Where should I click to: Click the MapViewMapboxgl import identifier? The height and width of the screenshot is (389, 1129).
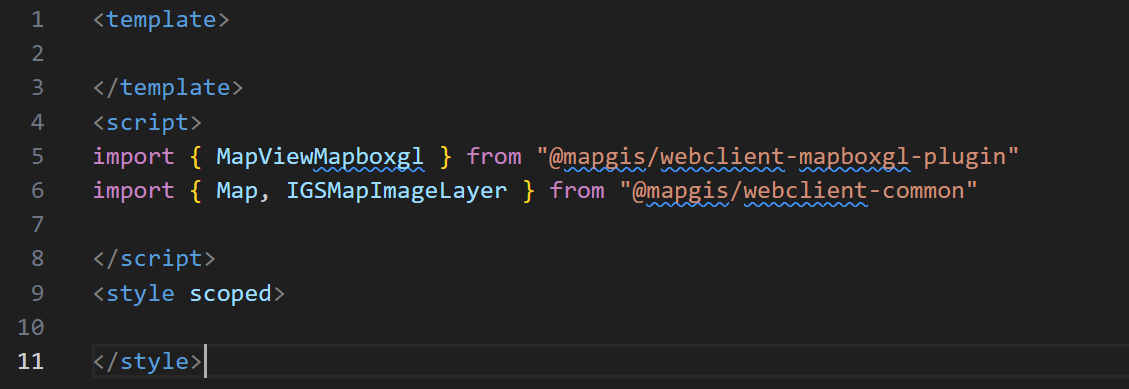(320, 156)
